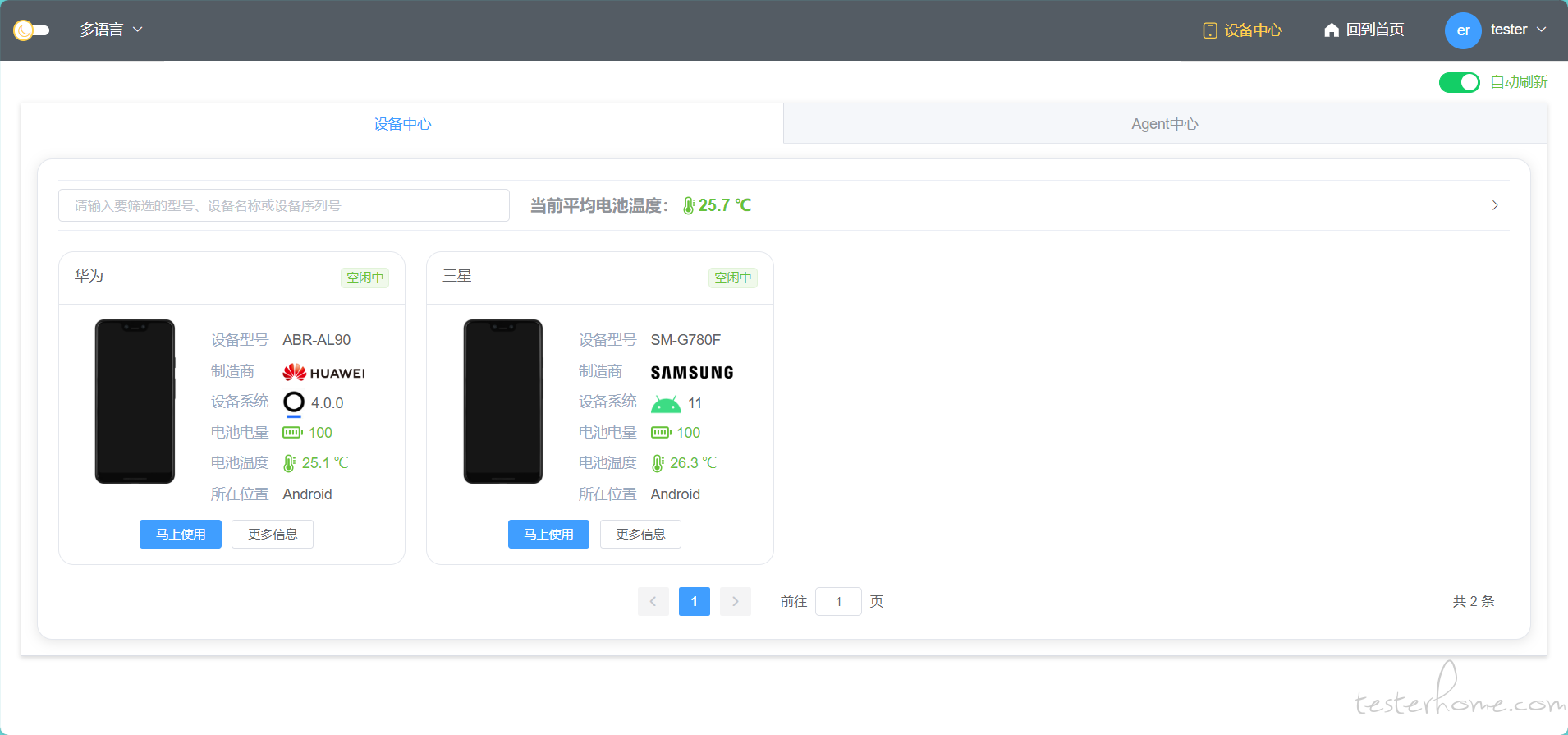This screenshot has width=1568, height=735.
Task: Click the 25.7 ℃ average temperature value
Action: 725,205
